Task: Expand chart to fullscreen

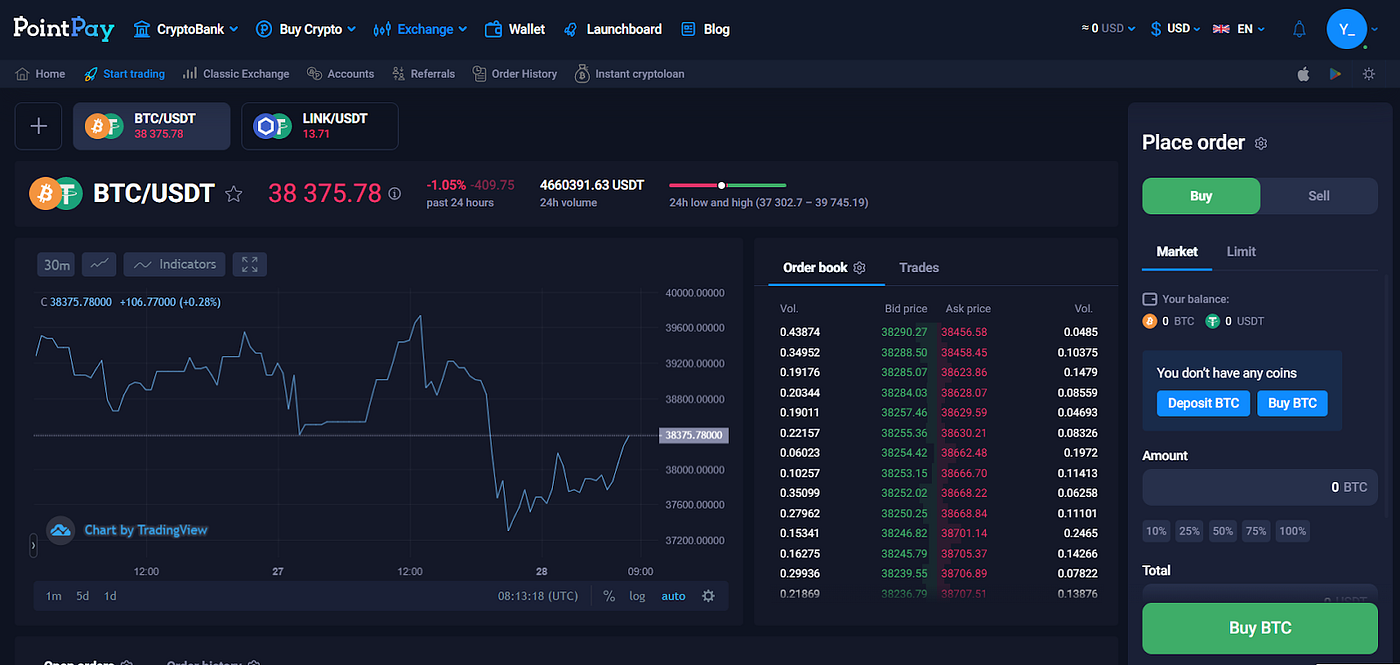Action: click(x=250, y=264)
